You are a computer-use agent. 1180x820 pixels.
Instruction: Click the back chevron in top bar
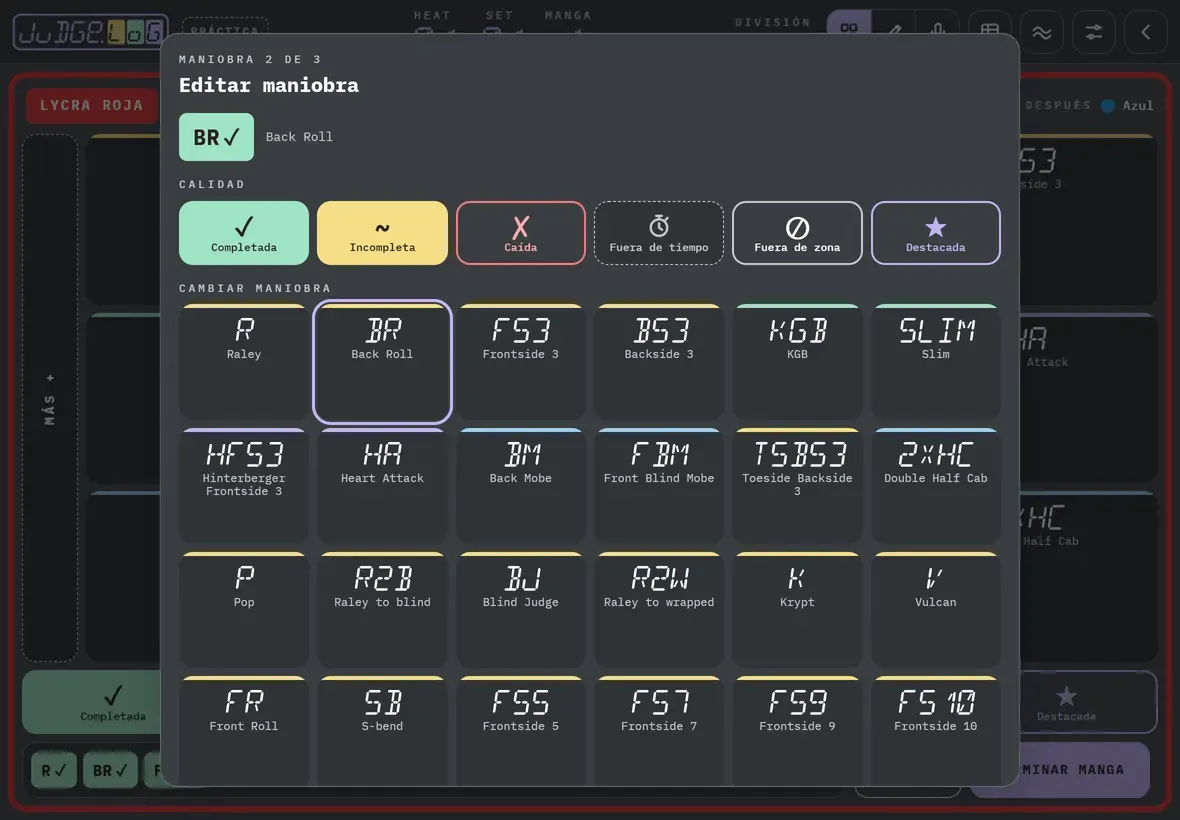1145,32
